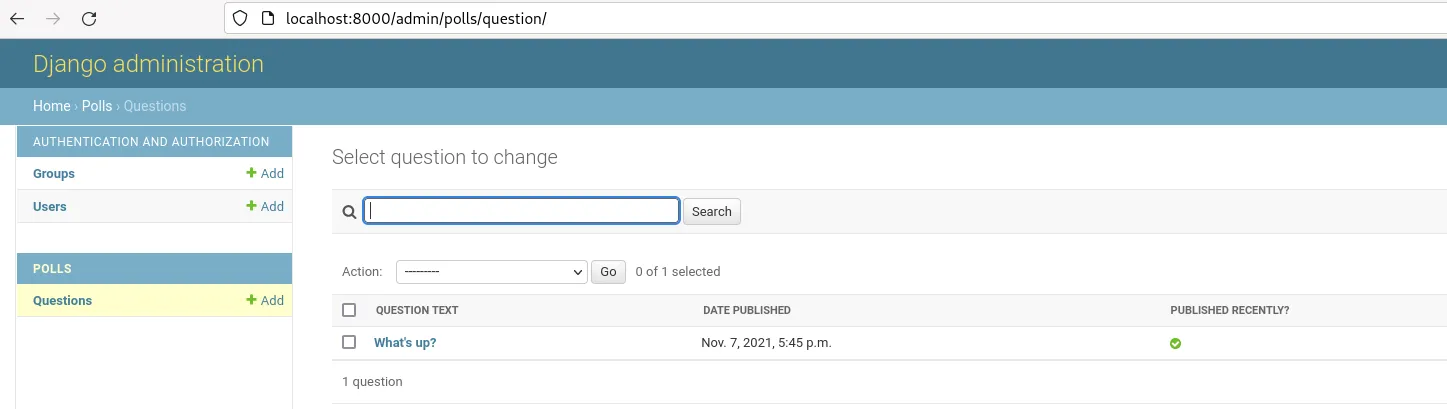Check the box for "What's up?" row
The image size is (1447, 409).
(x=349, y=342)
